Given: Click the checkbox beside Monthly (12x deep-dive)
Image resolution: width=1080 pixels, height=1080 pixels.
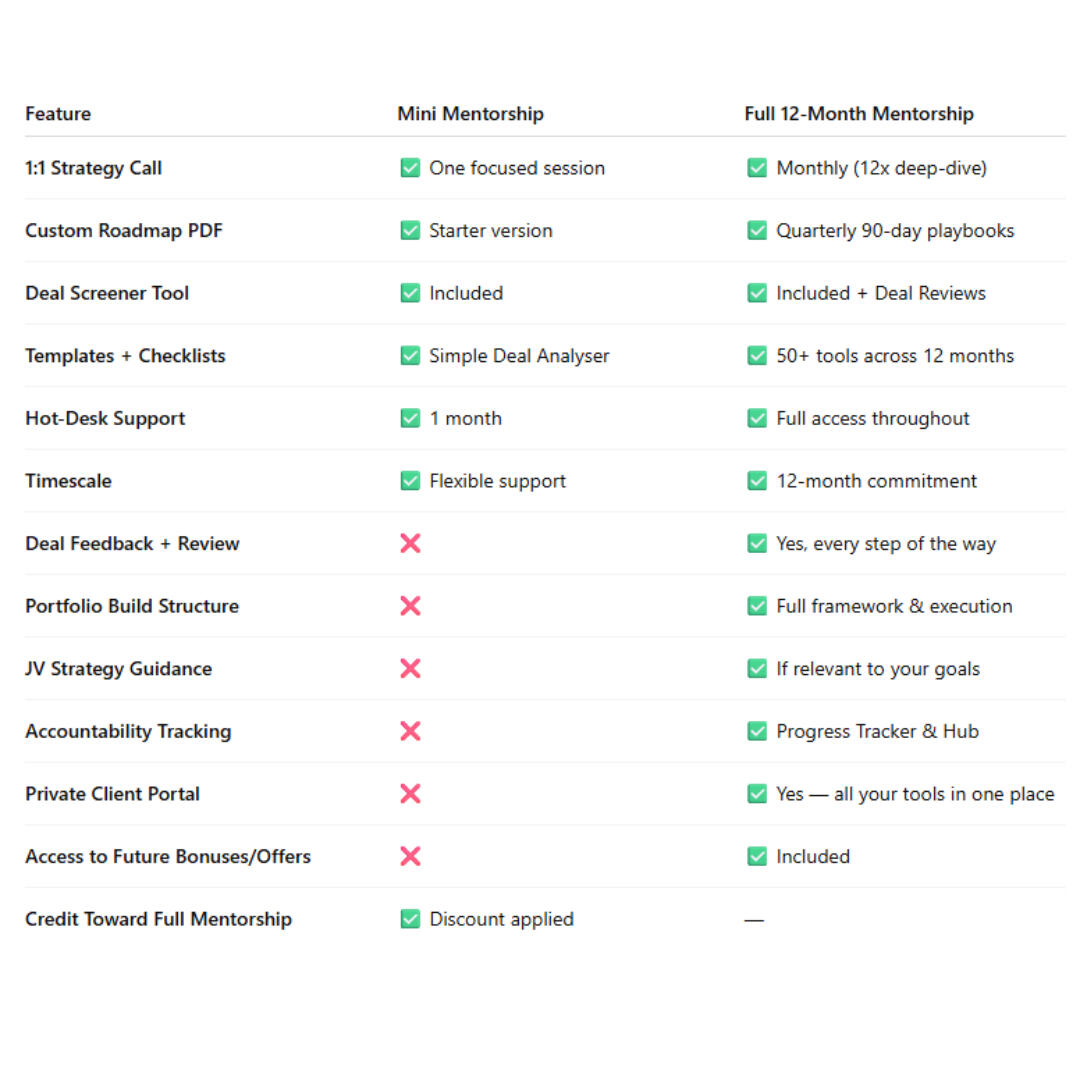Looking at the screenshot, I should tap(757, 168).
